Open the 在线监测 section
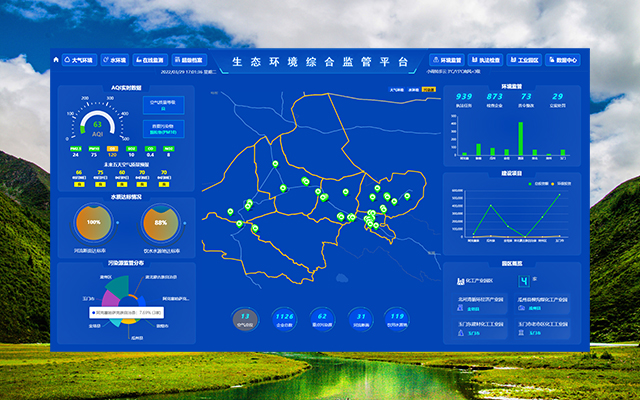This screenshot has height=400, width=640. [x=151, y=60]
